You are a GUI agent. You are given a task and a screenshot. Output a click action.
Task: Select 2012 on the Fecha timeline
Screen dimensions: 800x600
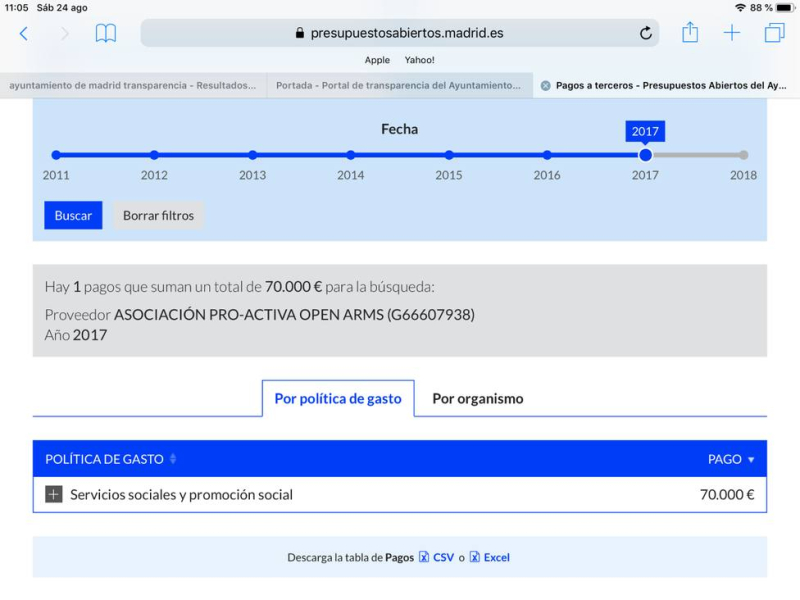tap(154, 155)
